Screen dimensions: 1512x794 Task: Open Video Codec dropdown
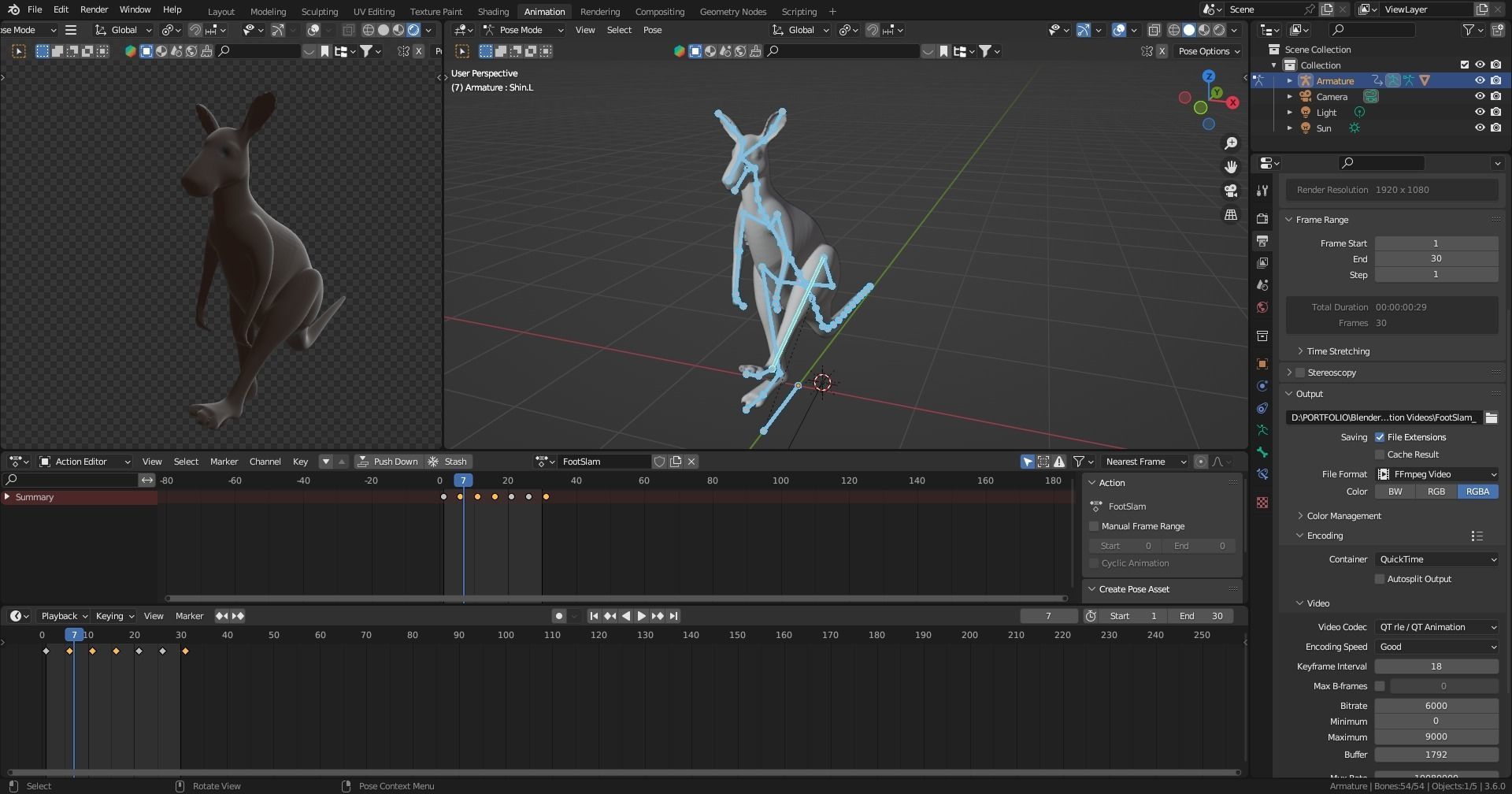[x=1436, y=627]
